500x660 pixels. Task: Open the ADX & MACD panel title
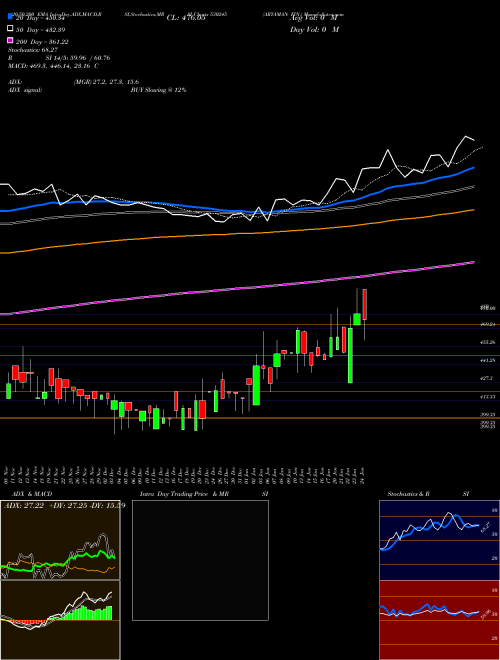click(32, 494)
